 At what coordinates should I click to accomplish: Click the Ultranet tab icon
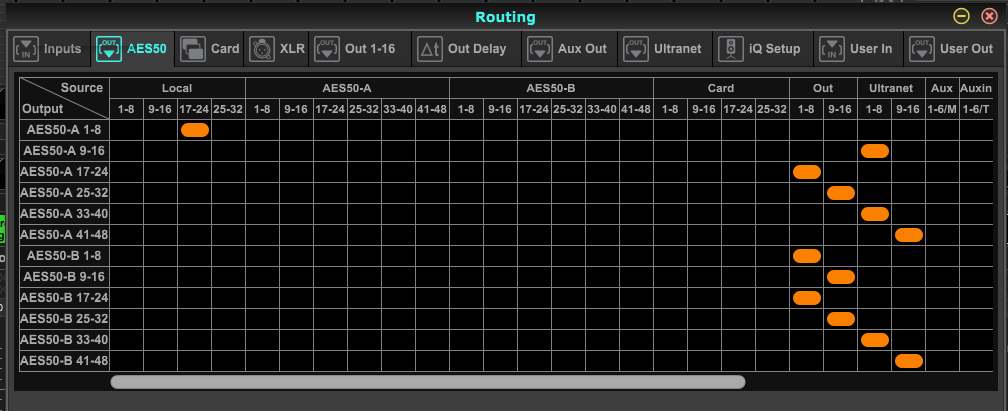click(x=636, y=49)
